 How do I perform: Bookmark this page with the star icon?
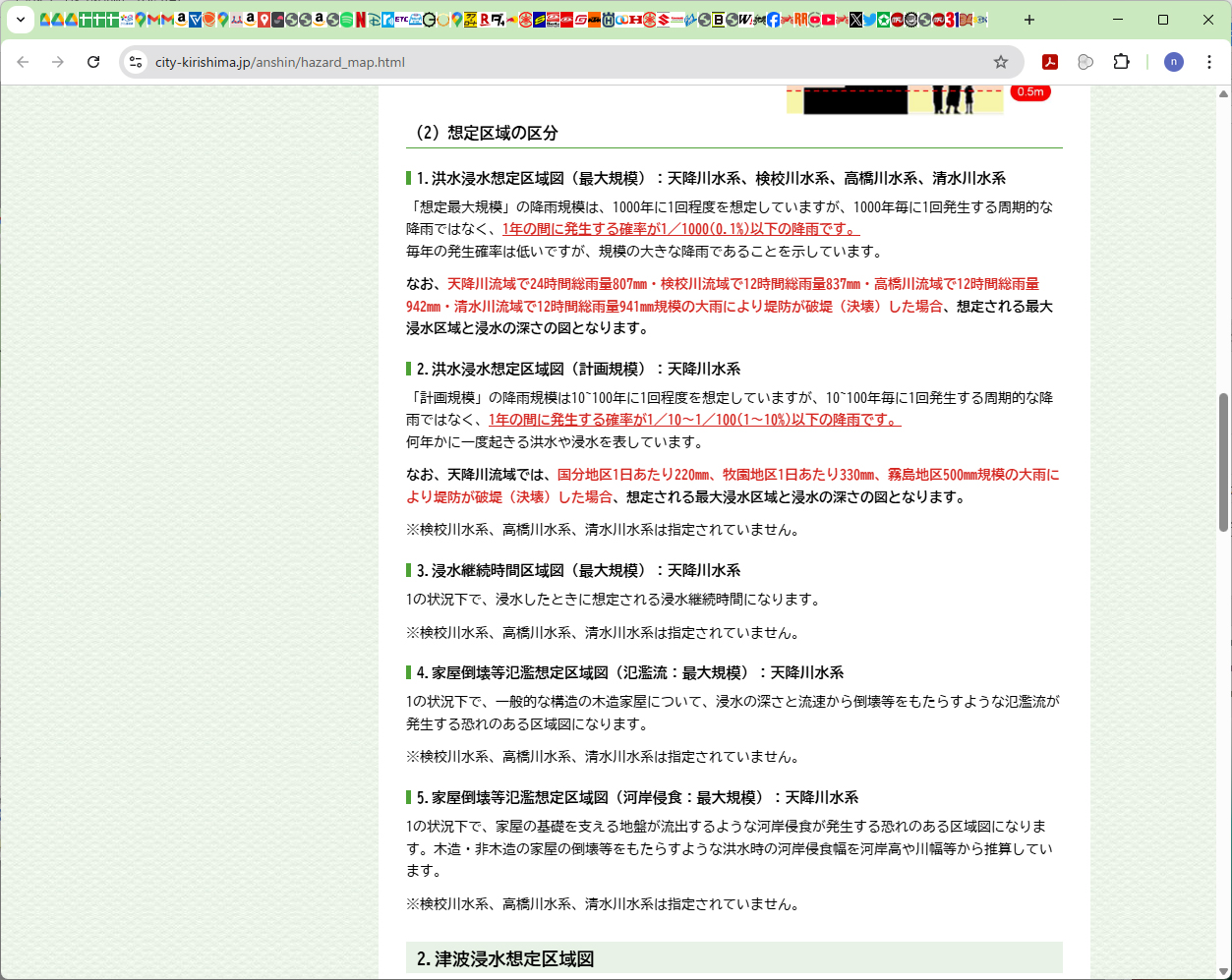tap(1001, 62)
